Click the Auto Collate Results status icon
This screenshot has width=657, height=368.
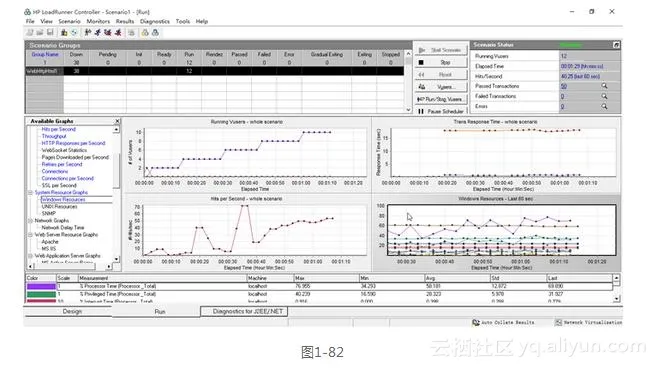pos(476,322)
